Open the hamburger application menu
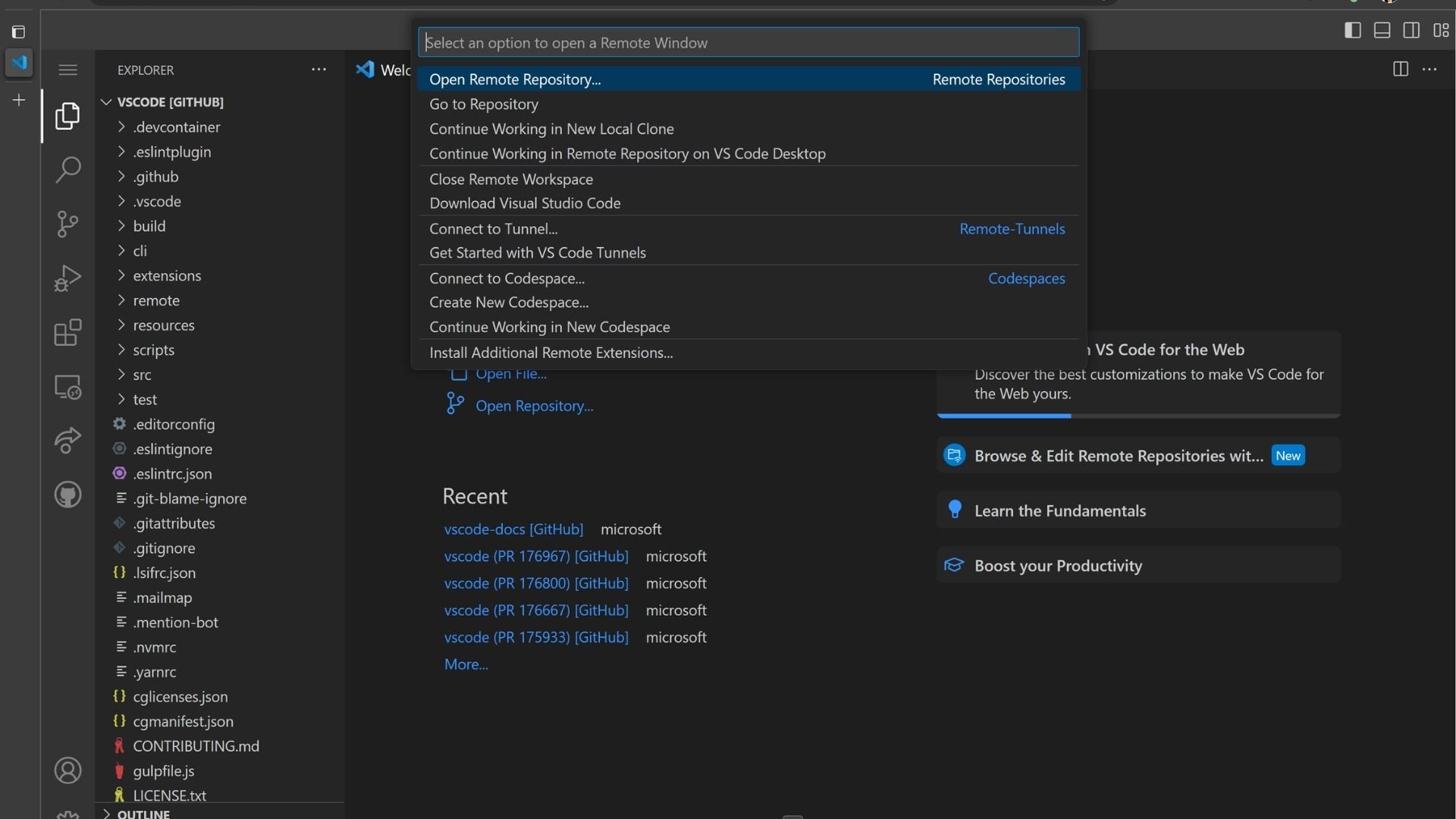Screen dimensions: 1456x819 (x=67, y=70)
